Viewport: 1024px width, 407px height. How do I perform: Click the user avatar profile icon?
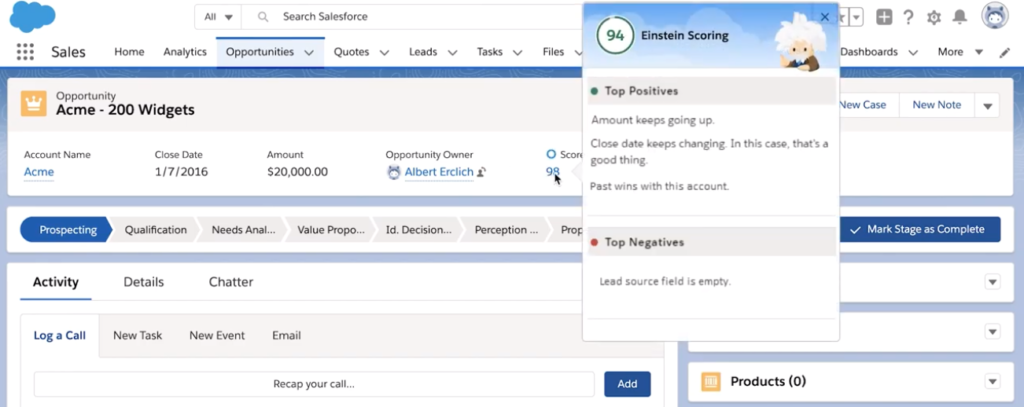(994, 16)
